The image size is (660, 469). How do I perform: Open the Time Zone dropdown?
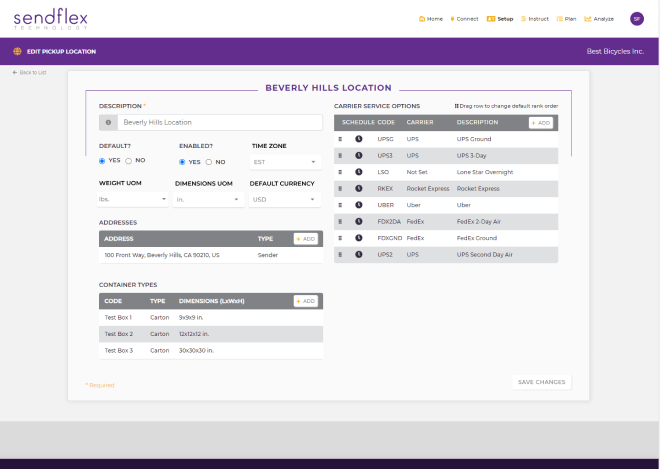(285, 161)
